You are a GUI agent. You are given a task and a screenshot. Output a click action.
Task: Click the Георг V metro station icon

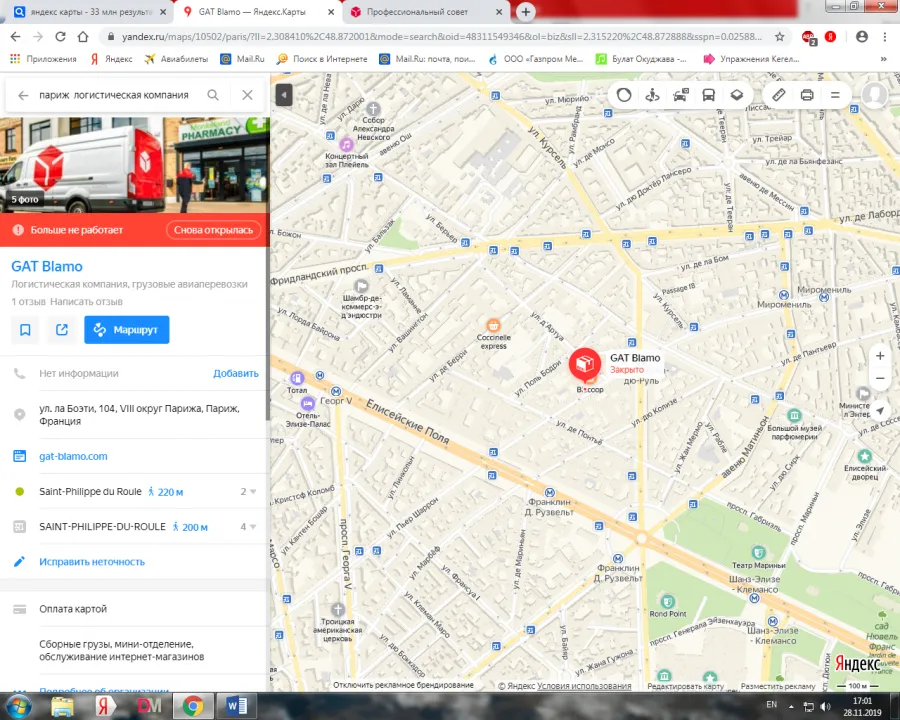336,392
